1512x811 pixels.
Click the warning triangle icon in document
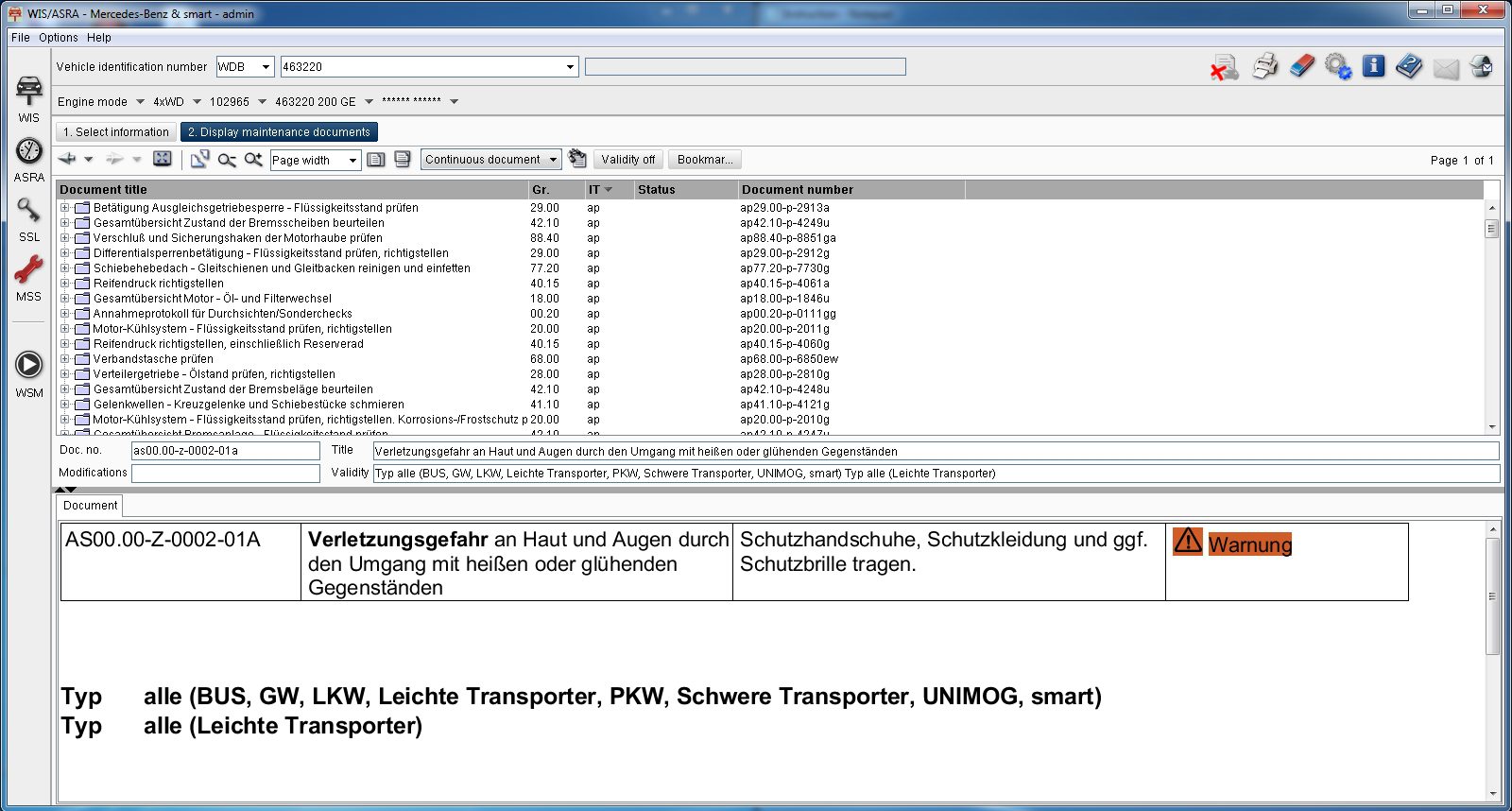click(x=1188, y=541)
